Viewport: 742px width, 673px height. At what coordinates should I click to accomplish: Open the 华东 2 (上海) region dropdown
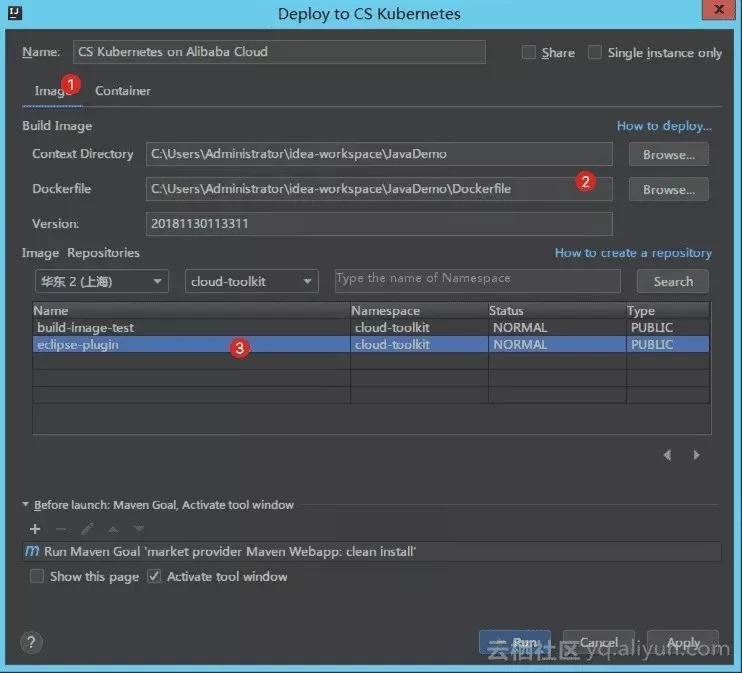coord(102,281)
